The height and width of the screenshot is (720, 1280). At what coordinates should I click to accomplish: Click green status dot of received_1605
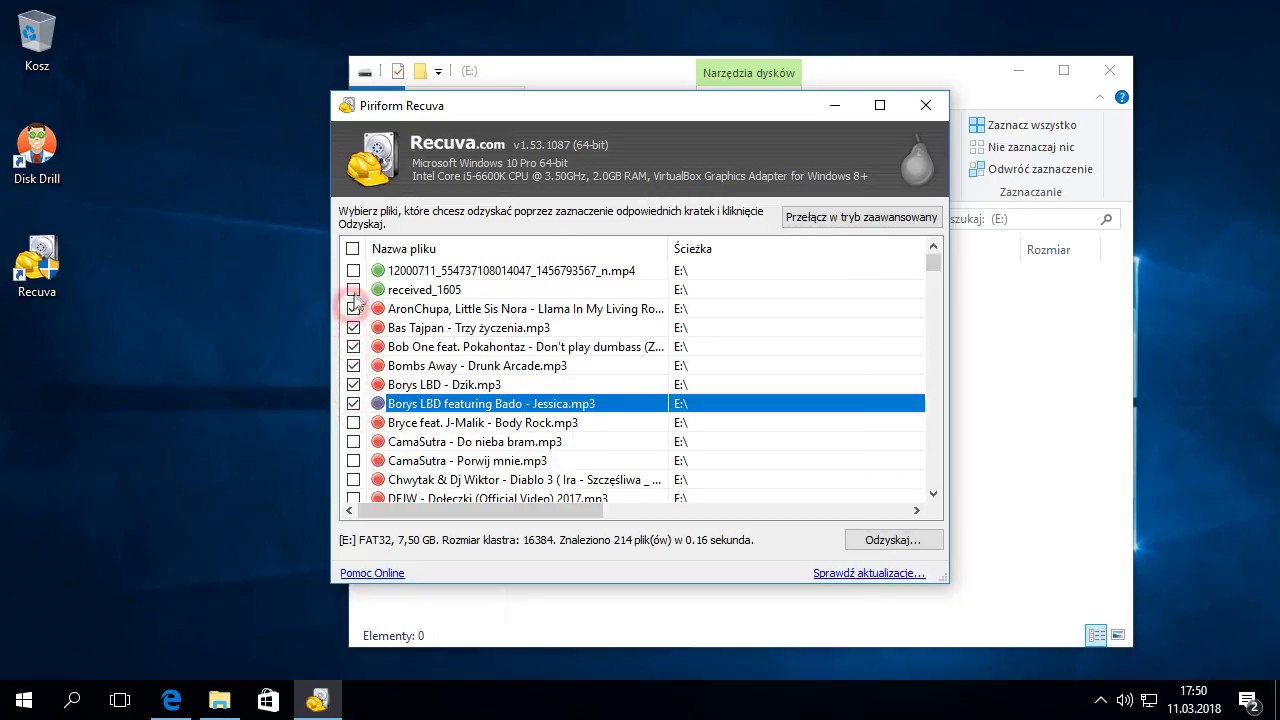(x=378, y=290)
